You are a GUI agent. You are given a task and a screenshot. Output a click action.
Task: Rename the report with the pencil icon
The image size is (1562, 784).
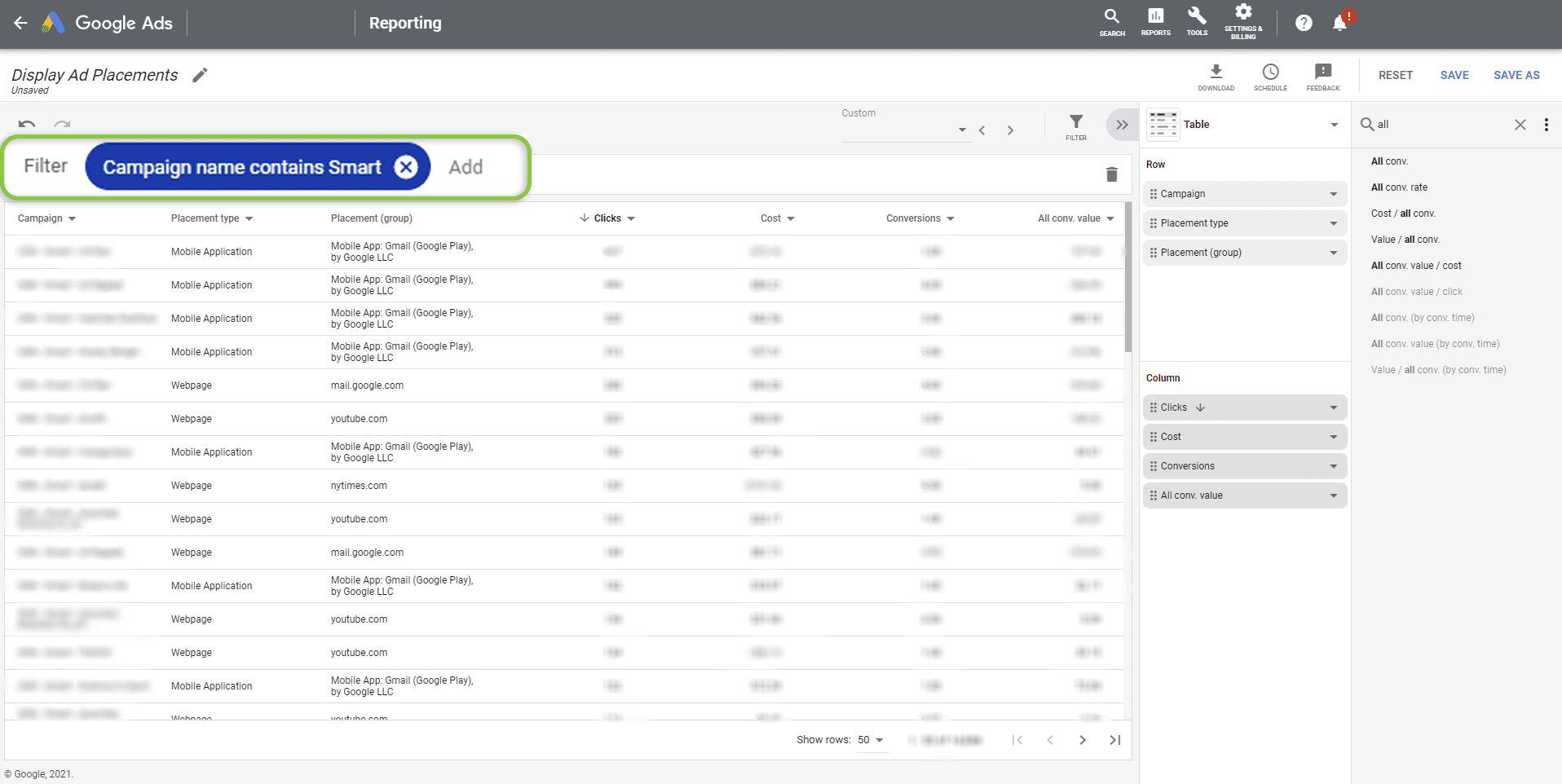(199, 75)
